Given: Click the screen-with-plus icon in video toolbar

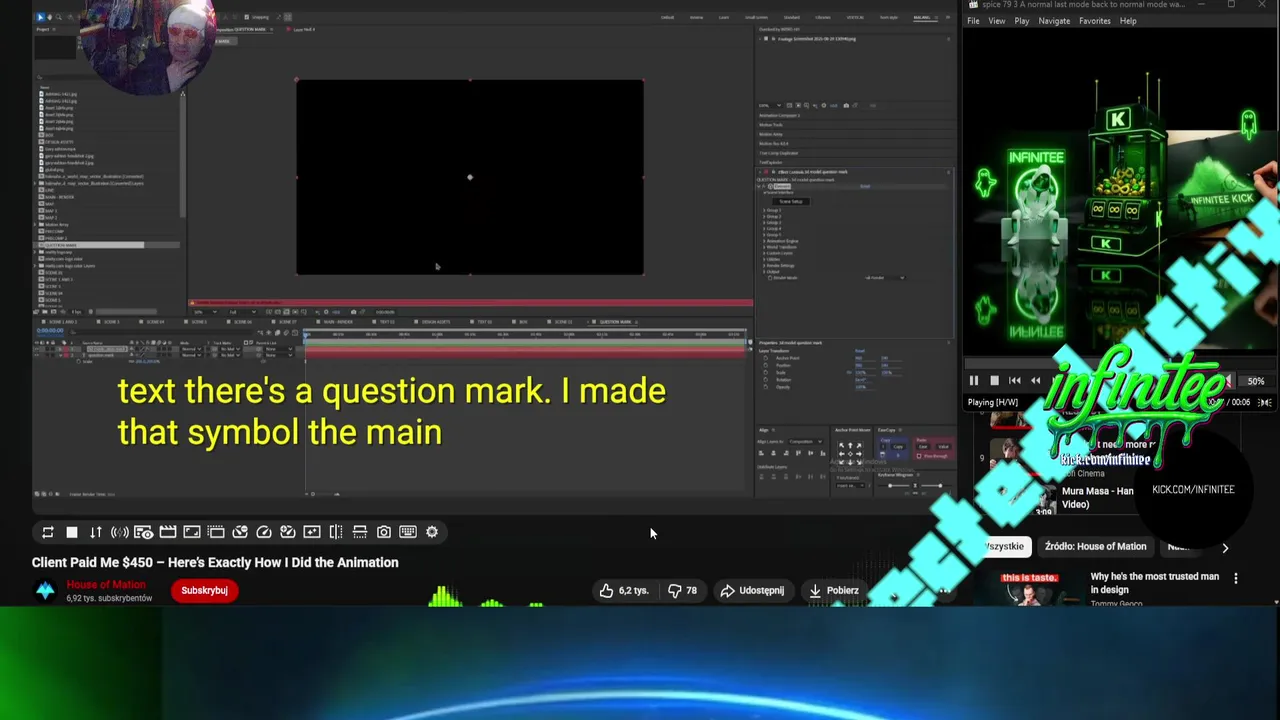Looking at the screenshot, I should [x=312, y=532].
